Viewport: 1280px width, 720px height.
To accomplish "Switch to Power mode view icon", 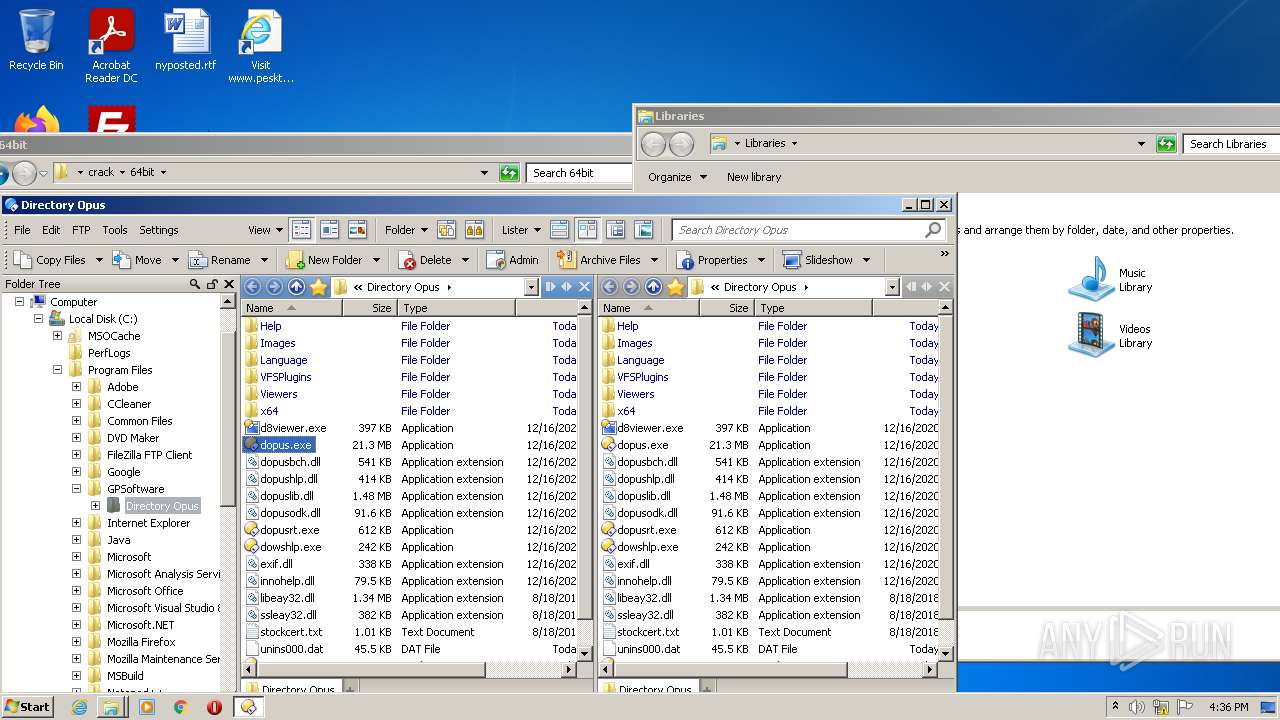I will pos(329,230).
